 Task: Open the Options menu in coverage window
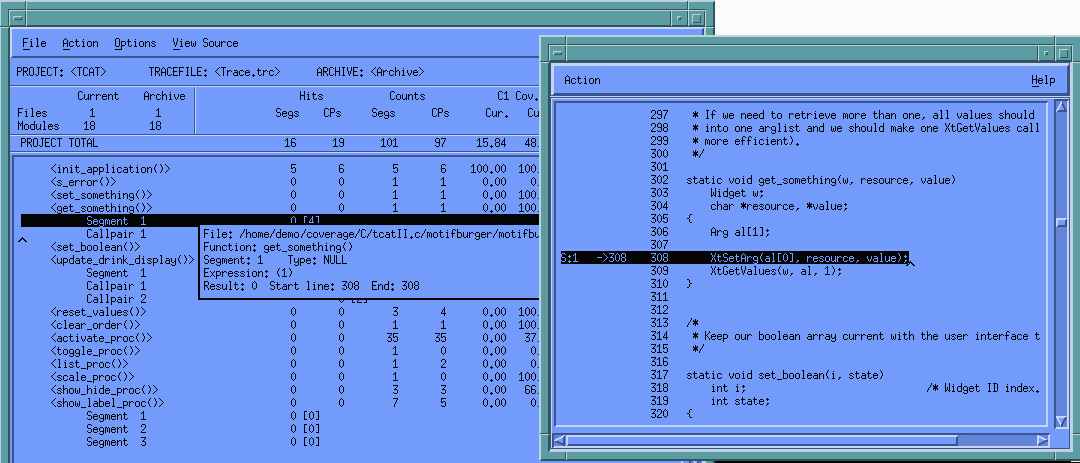click(135, 43)
